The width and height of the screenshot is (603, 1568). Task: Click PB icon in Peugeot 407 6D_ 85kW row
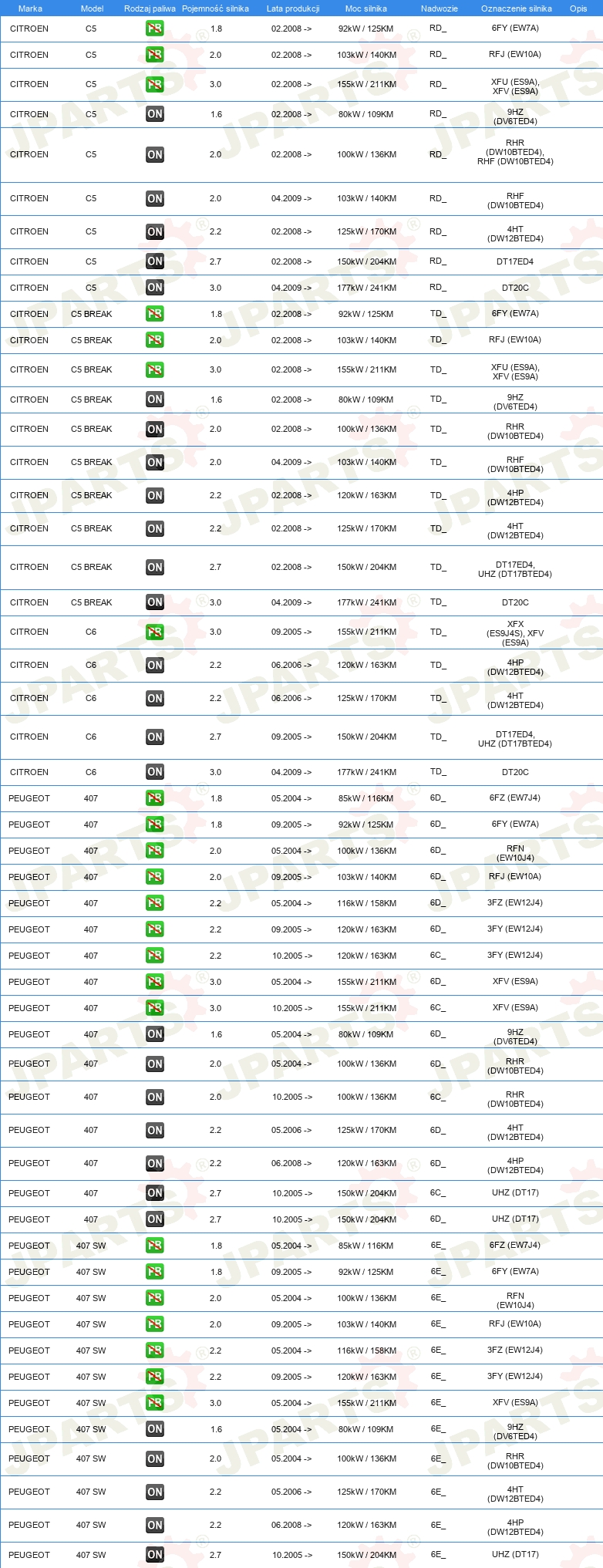(155, 798)
